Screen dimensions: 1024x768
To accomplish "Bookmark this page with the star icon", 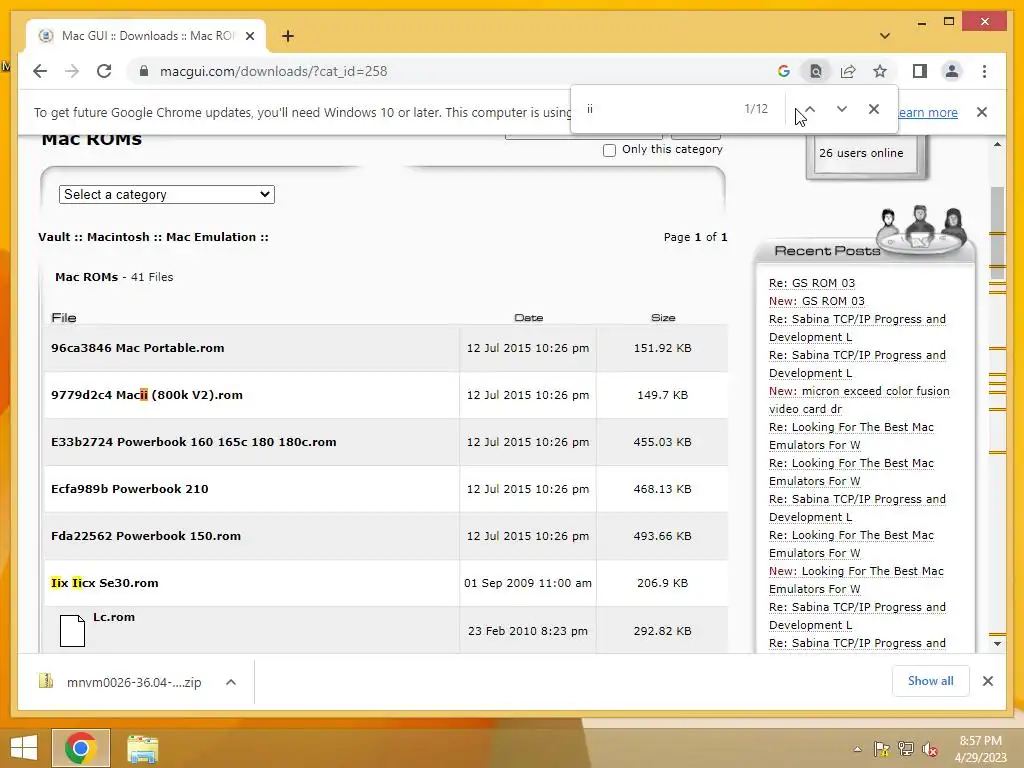I will [880, 71].
